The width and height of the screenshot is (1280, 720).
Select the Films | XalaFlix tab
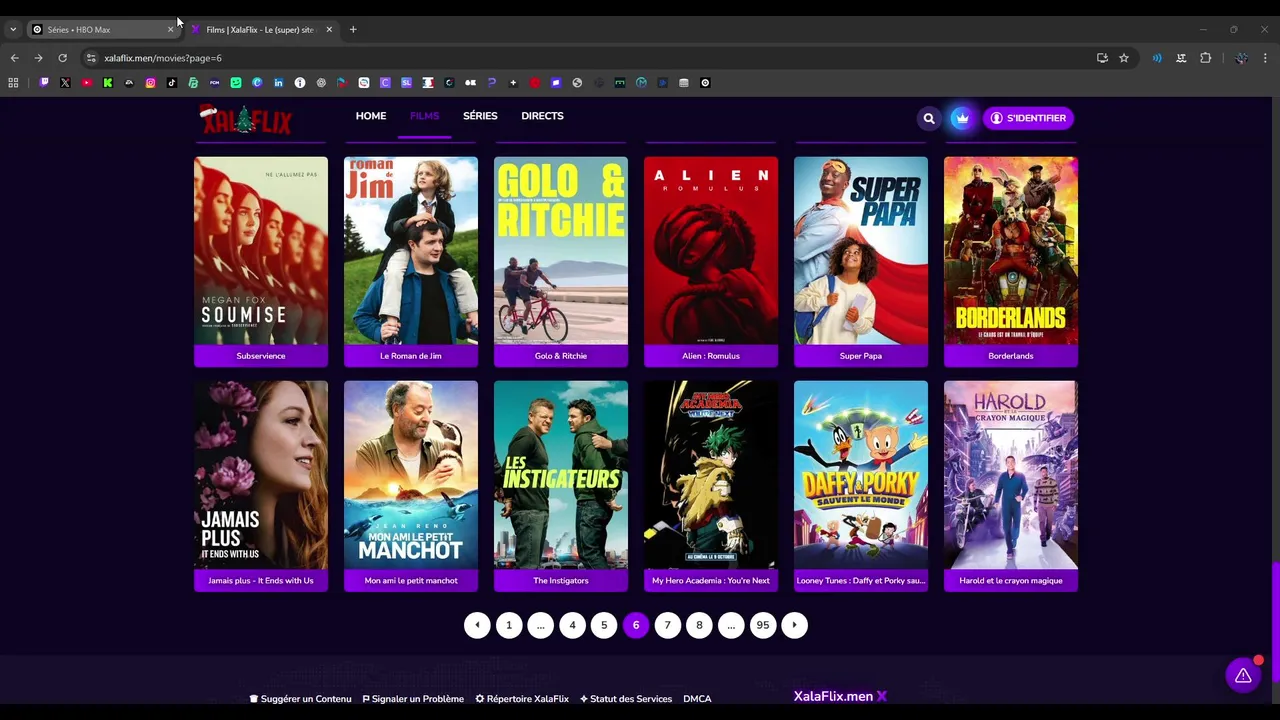coord(259,29)
